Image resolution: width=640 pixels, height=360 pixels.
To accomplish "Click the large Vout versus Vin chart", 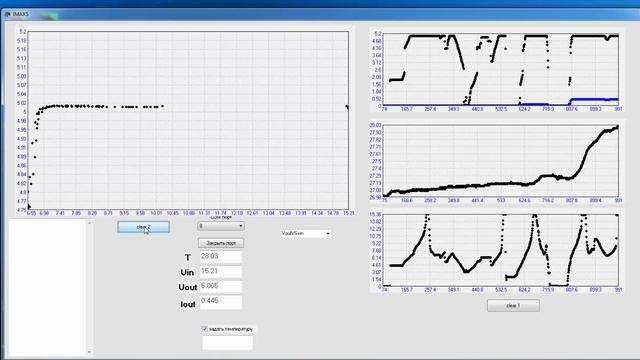I will [x=188, y=120].
